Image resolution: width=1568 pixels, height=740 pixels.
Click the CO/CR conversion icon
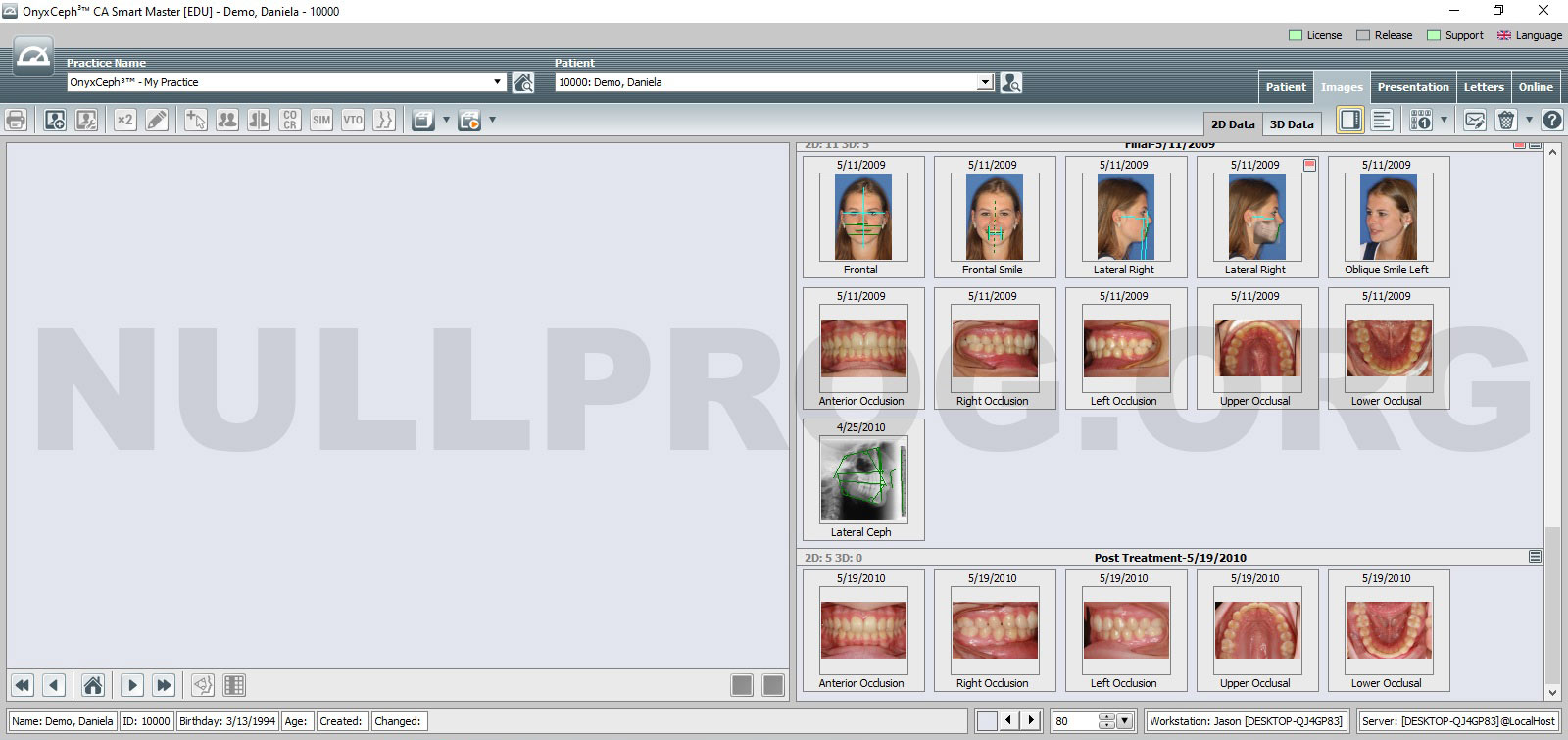290,120
